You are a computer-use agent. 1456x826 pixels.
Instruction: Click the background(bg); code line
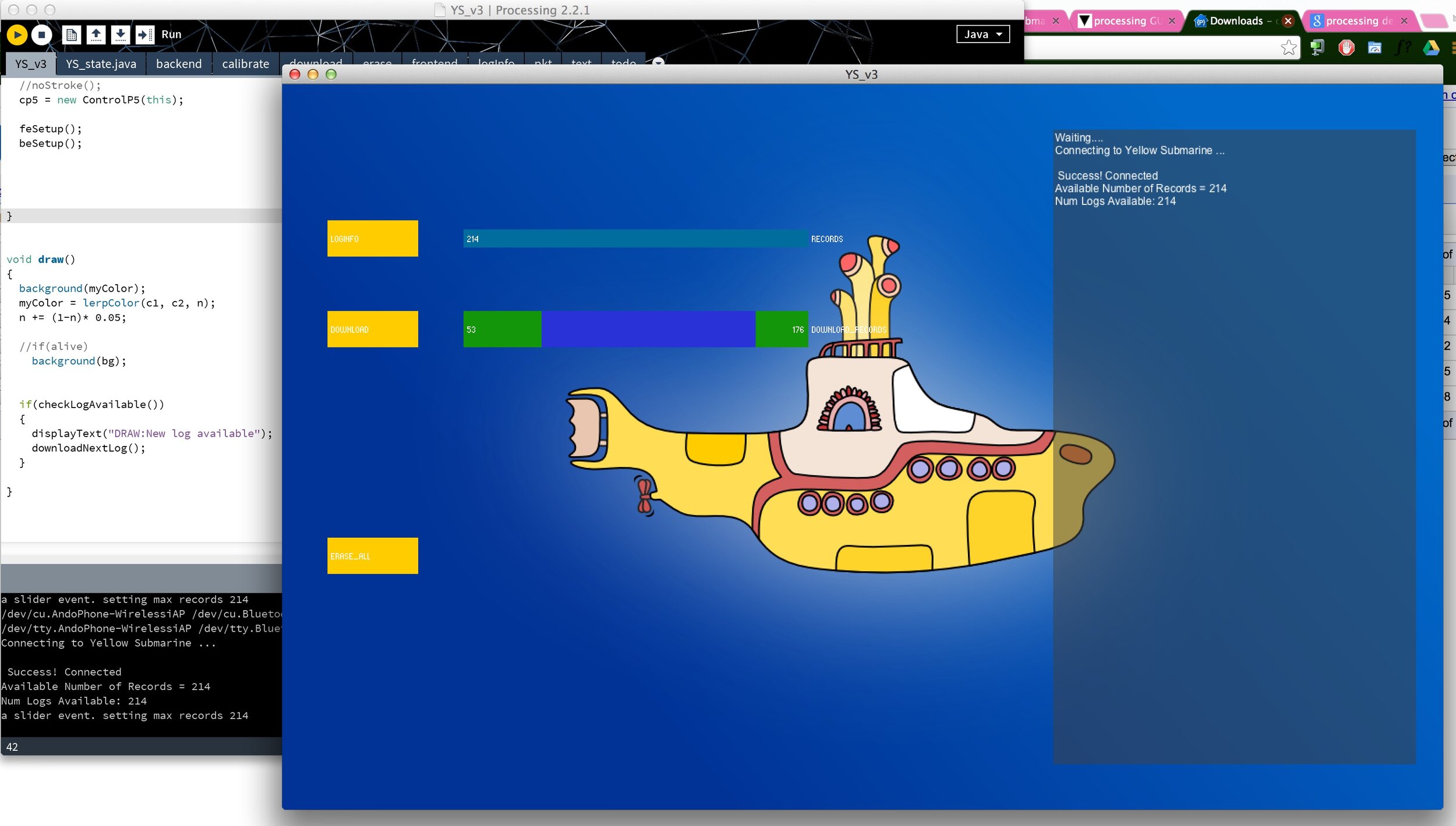point(79,361)
